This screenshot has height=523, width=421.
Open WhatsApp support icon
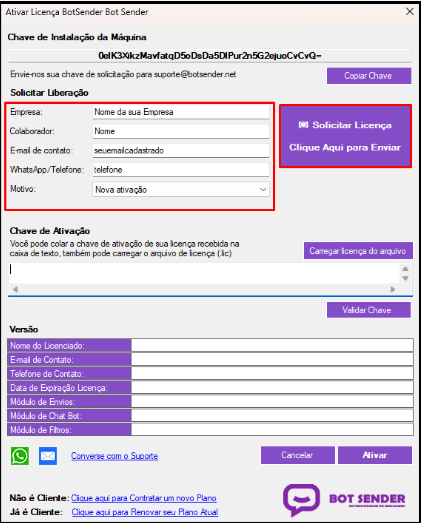tap(20, 456)
